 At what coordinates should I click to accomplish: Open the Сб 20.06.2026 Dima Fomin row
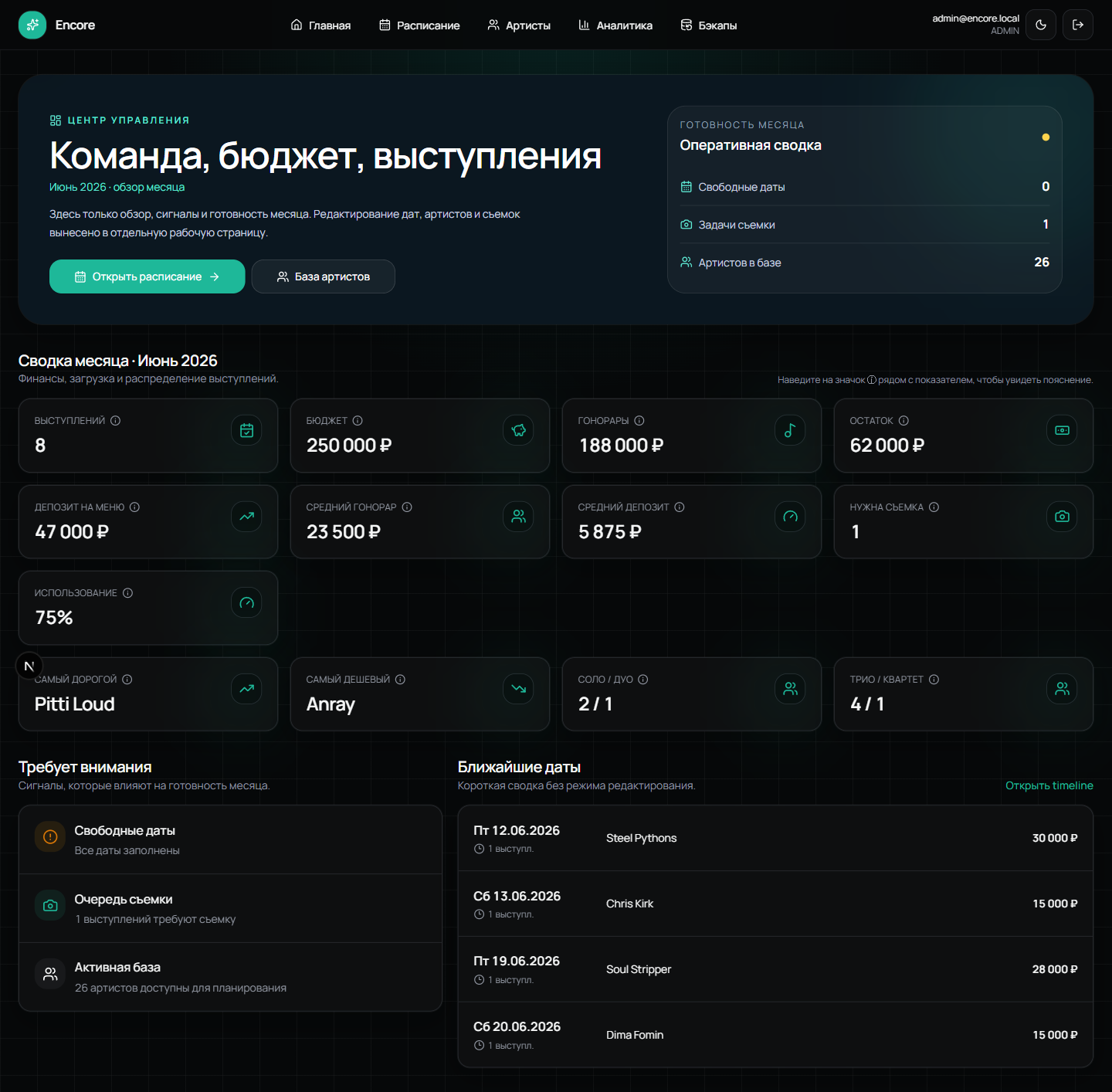pyautogui.click(x=775, y=1035)
